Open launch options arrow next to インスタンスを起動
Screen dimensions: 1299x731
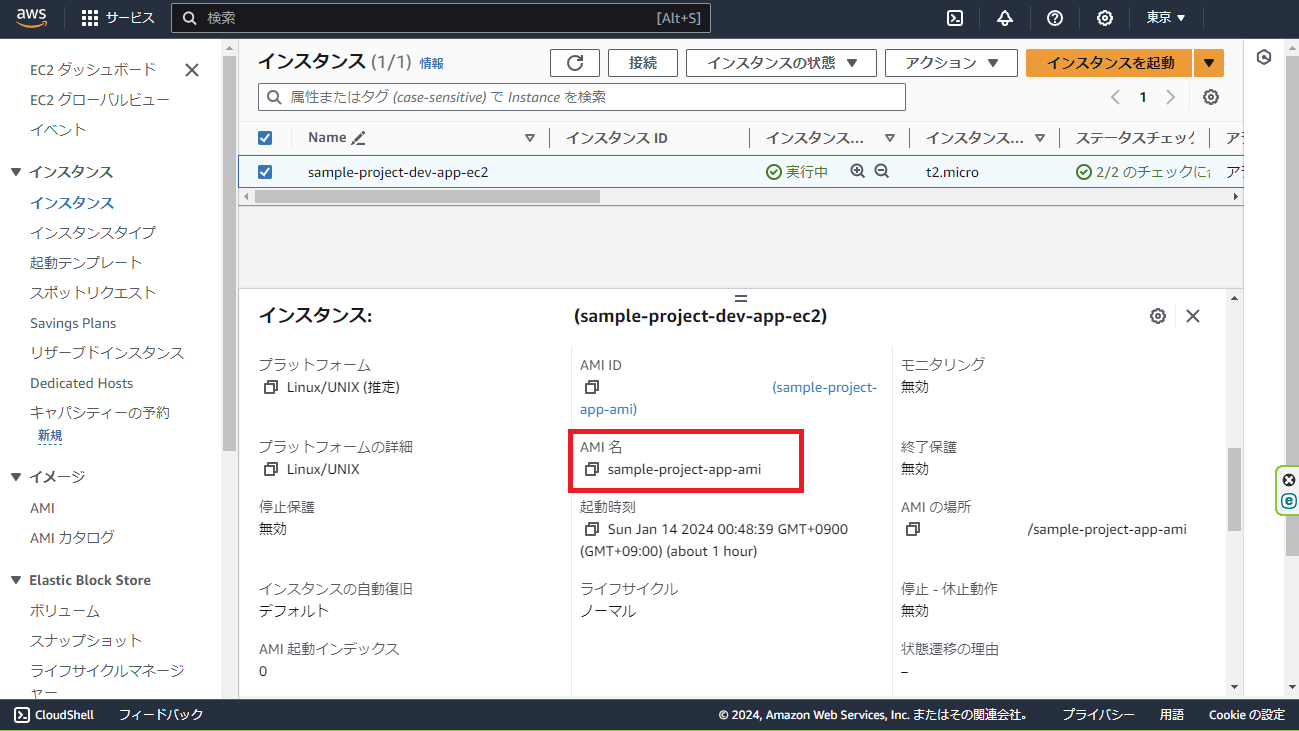pos(1209,63)
